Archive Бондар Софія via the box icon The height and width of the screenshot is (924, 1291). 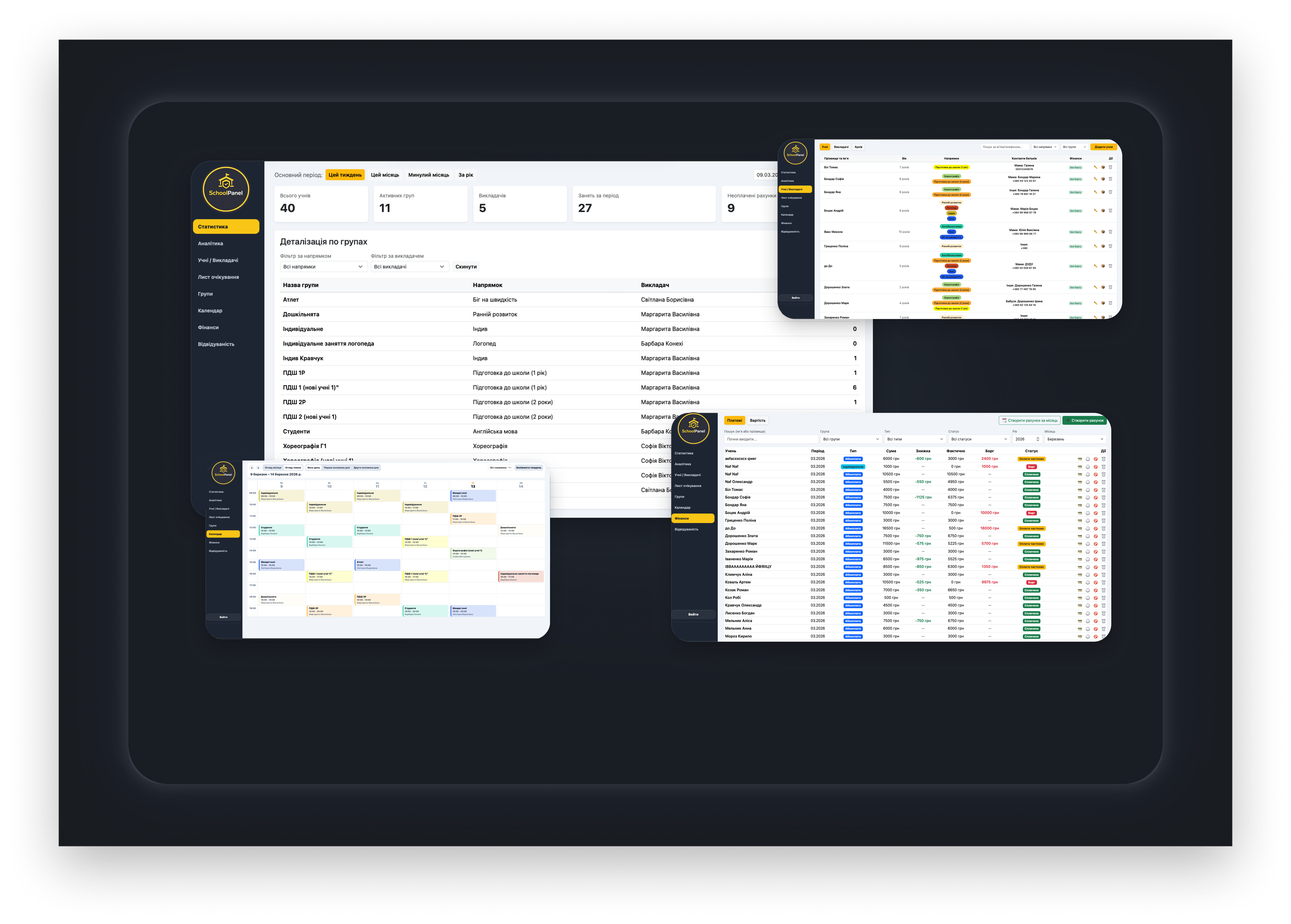1103,179
